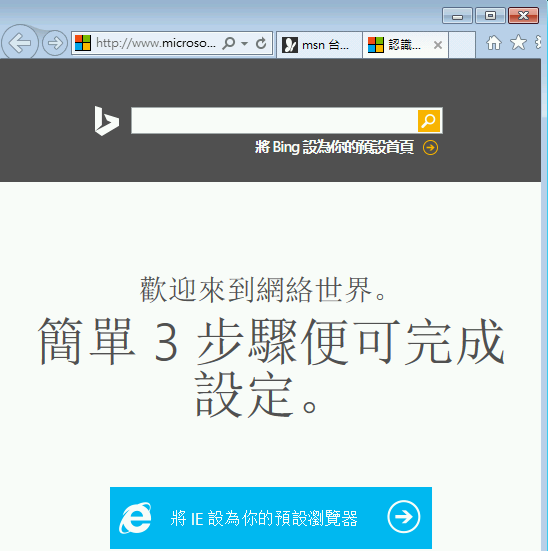Open a new blank tab
548x551 pixels.
[x=462, y=45]
